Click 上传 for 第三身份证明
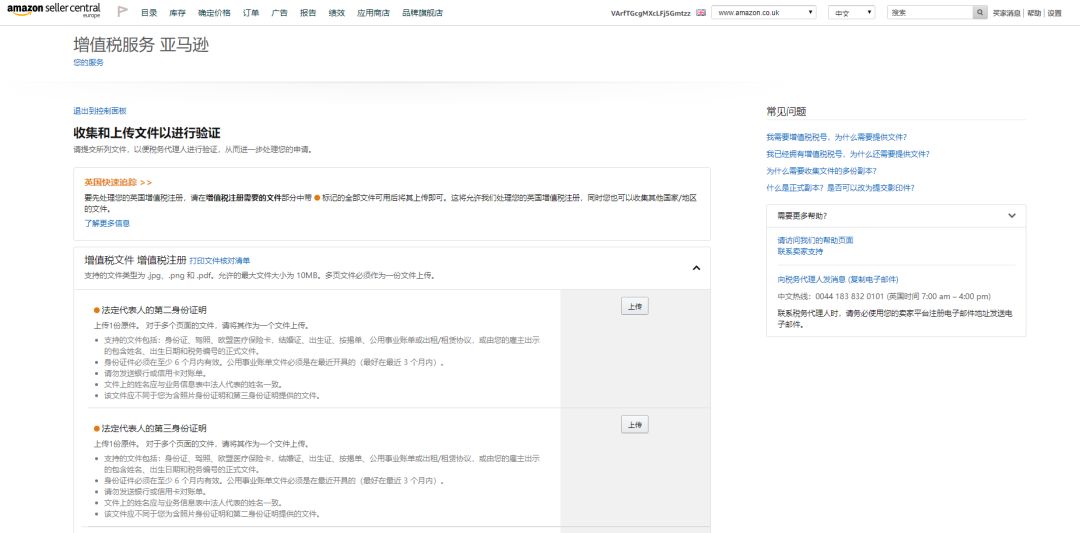Screen dimensions: 1080x533 [635, 424]
